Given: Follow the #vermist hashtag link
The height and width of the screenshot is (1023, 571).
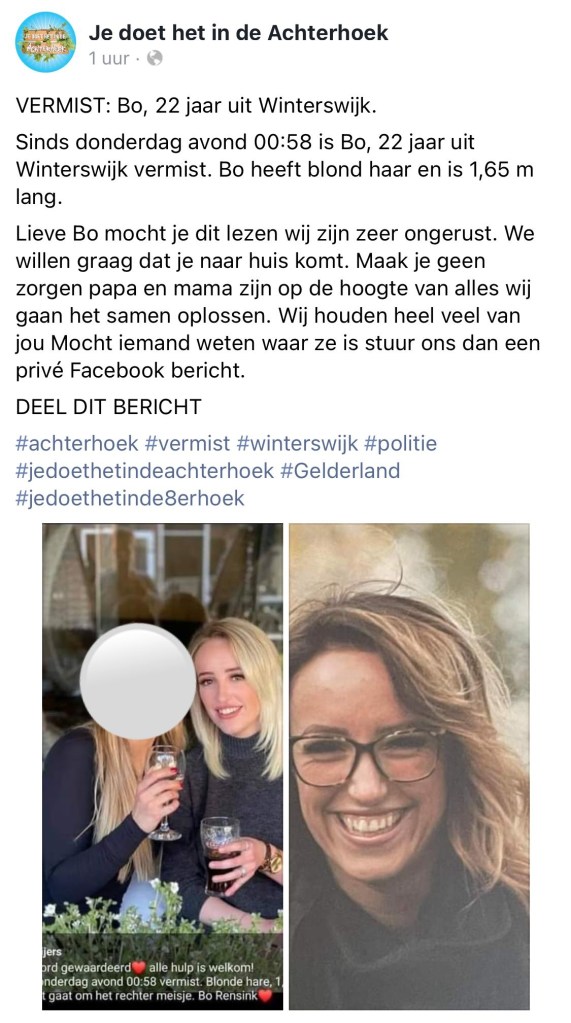Looking at the screenshot, I should coord(187,444).
